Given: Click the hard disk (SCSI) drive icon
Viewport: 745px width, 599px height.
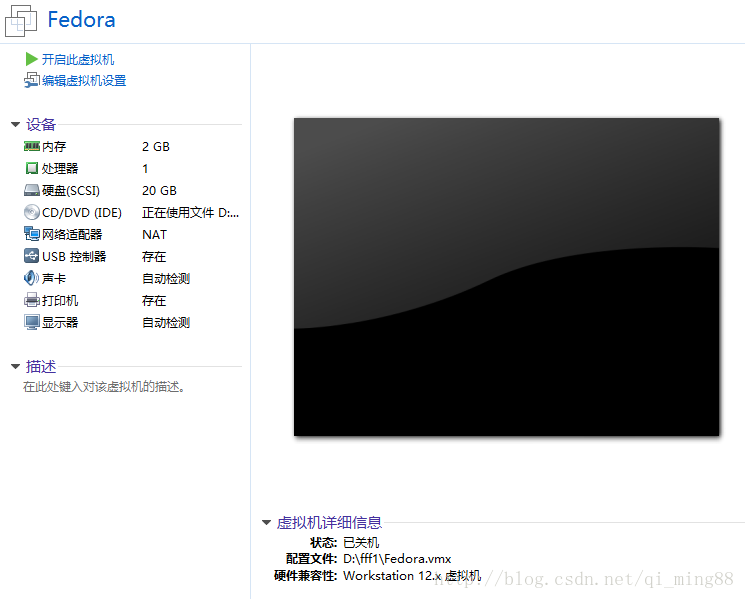Looking at the screenshot, I should pyautogui.click(x=31, y=190).
